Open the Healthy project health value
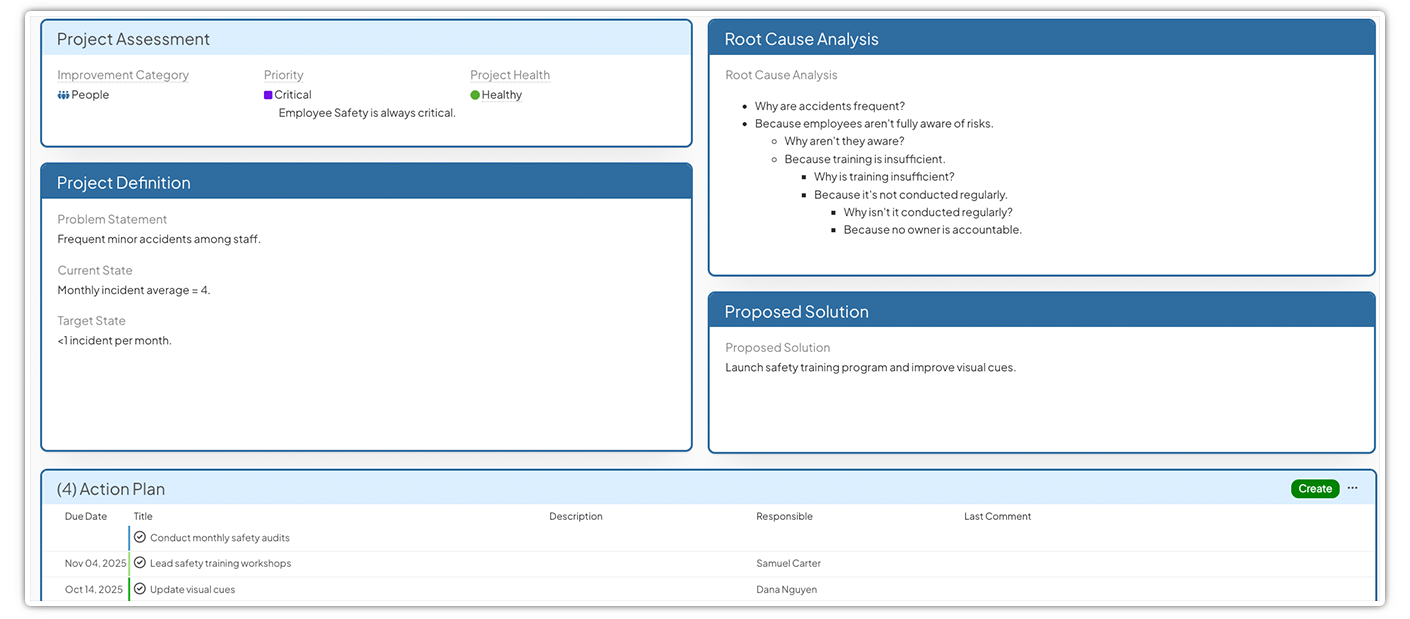Image resolution: width=1410 pixels, height=619 pixels. 501,95
